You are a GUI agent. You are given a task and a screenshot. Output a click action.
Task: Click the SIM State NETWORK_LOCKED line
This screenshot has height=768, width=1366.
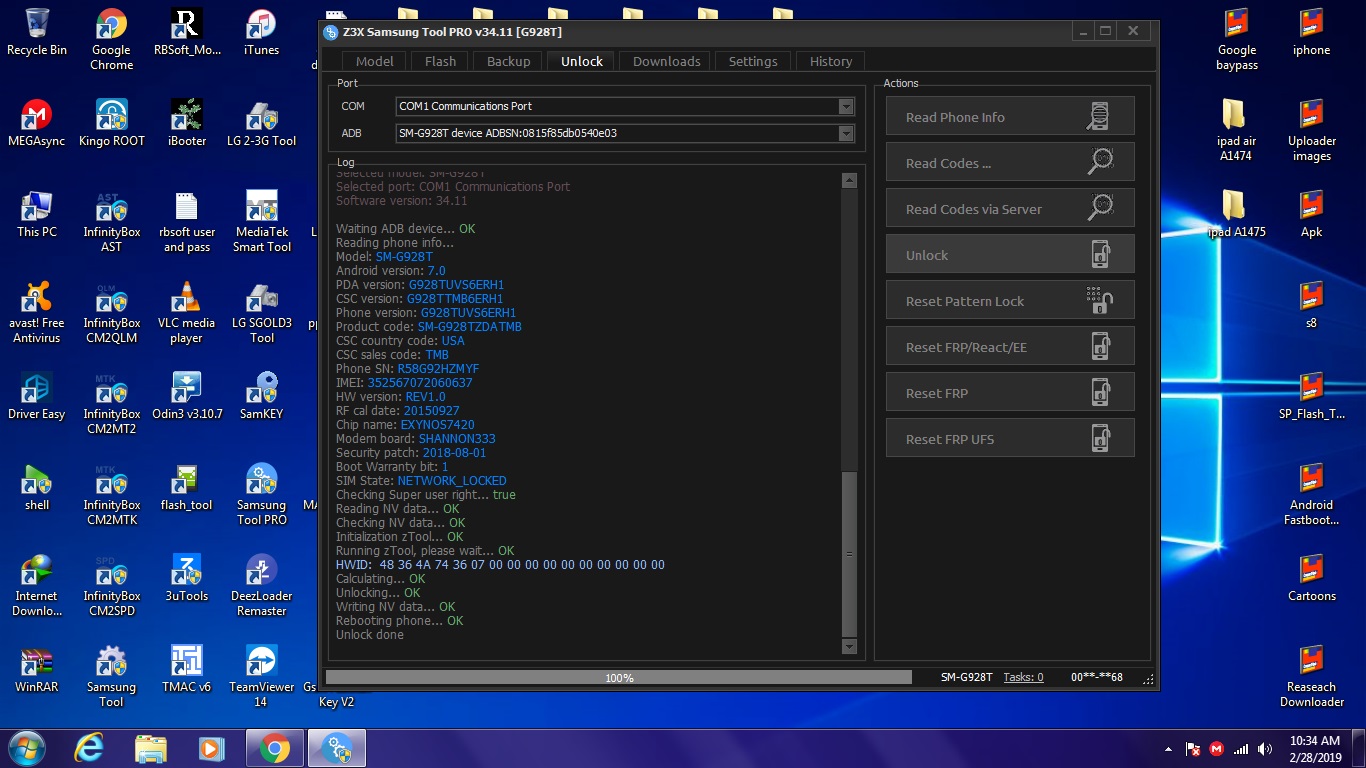coord(421,481)
